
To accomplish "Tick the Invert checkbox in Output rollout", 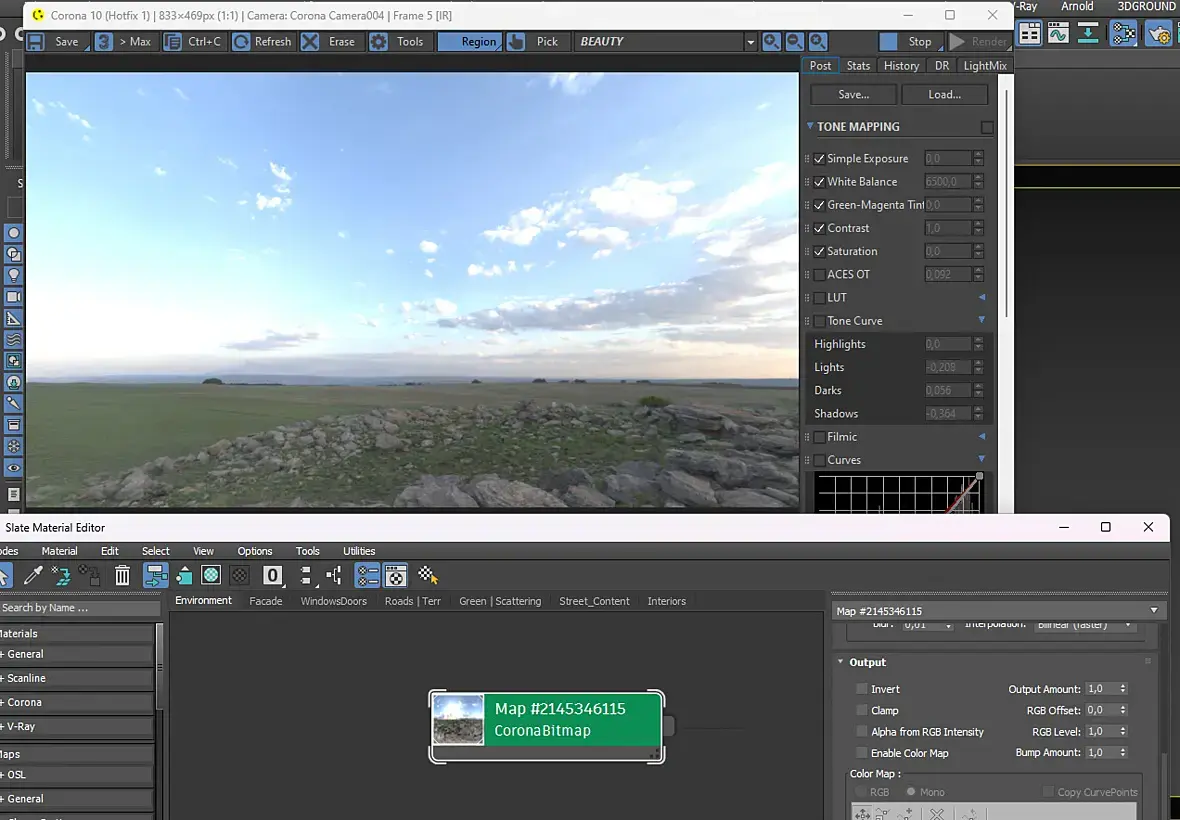I will click(x=861, y=689).
